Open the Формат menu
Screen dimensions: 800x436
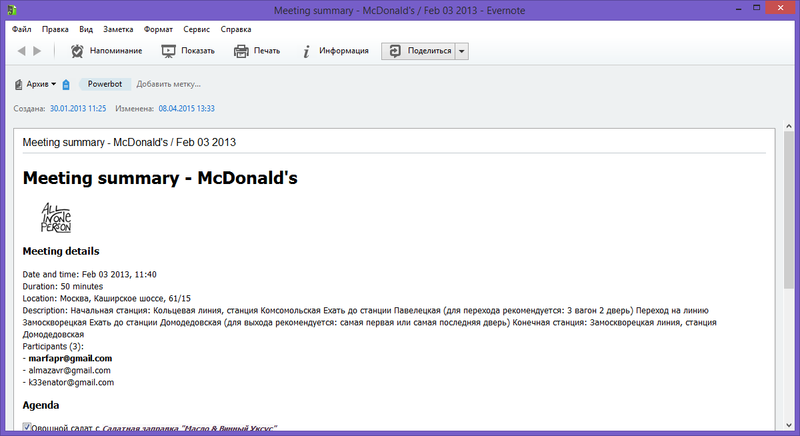click(x=157, y=29)
